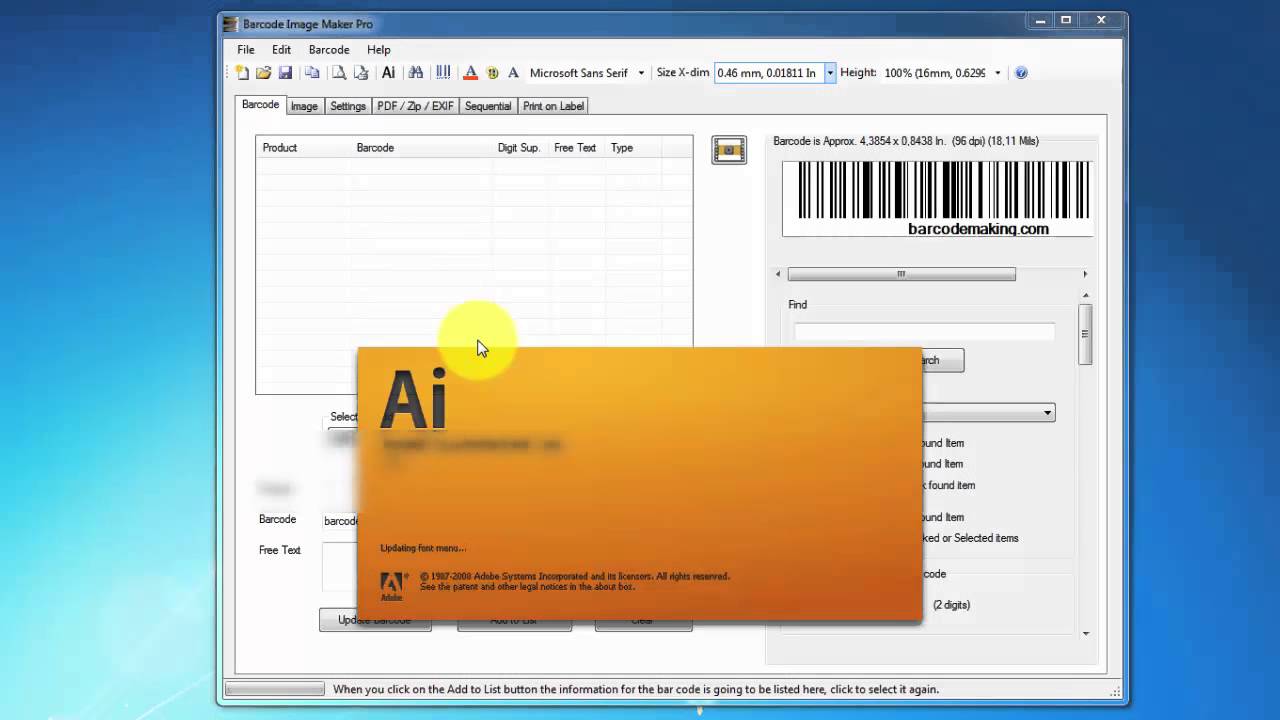Screen dimensions: 1280x720
Task: Switch to the Sequential tab
Action: pyautogui.click(x=488, y=106)
